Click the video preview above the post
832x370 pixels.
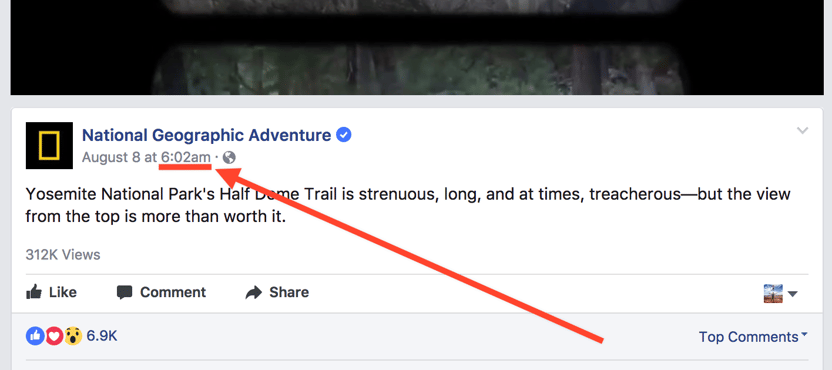[417, 47]
